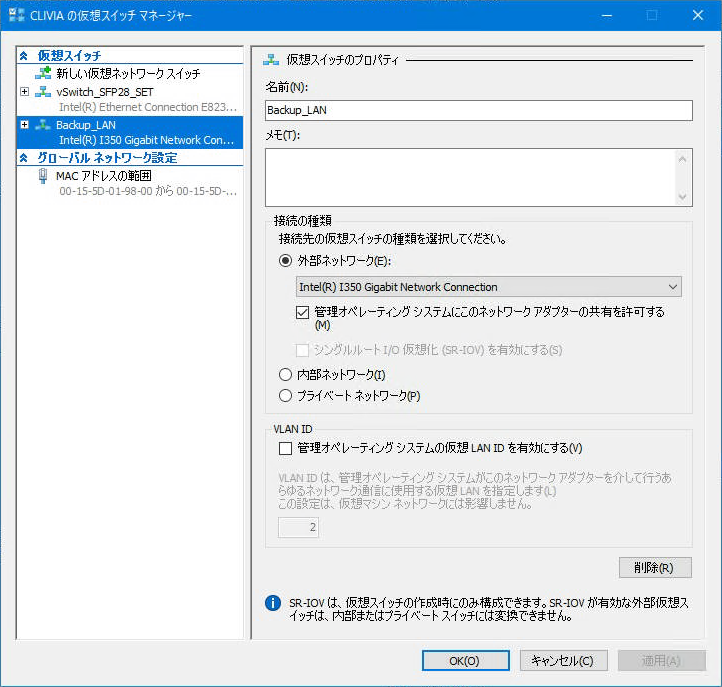Click inside the メモ text area
Screen dimensions: 722x687
(x=469, y=177)
